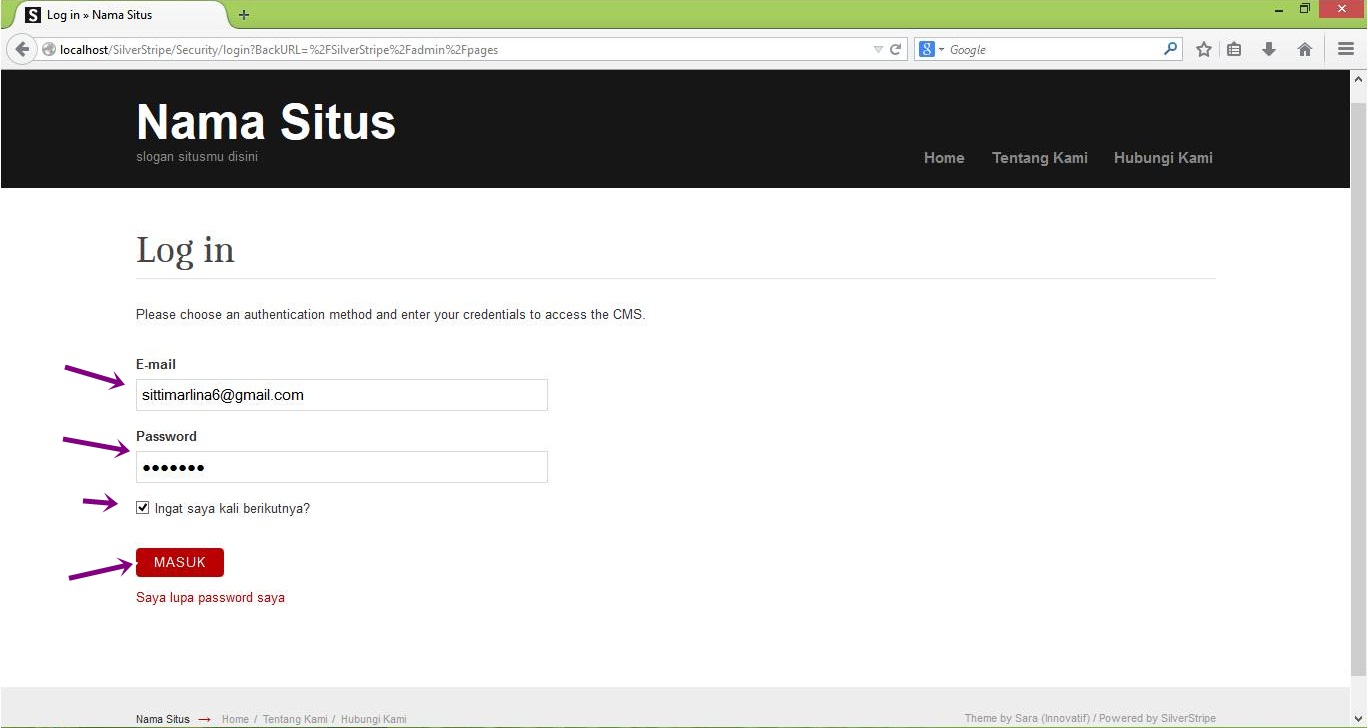Open the Firefox hamburger menu
This screenshot has height=728, width=1368.
pos(1346,49)
